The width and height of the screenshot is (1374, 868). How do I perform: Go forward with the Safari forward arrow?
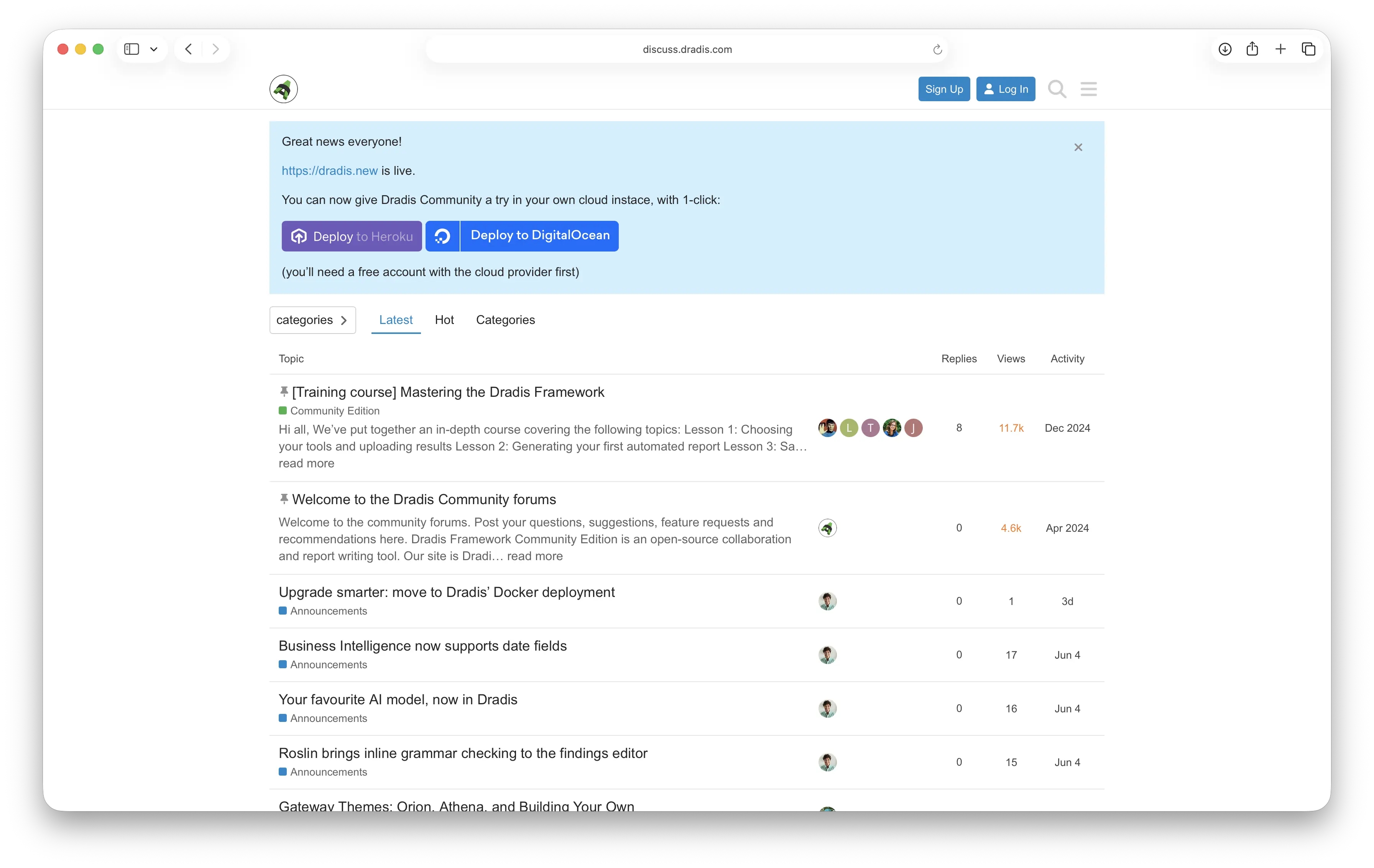215,49
